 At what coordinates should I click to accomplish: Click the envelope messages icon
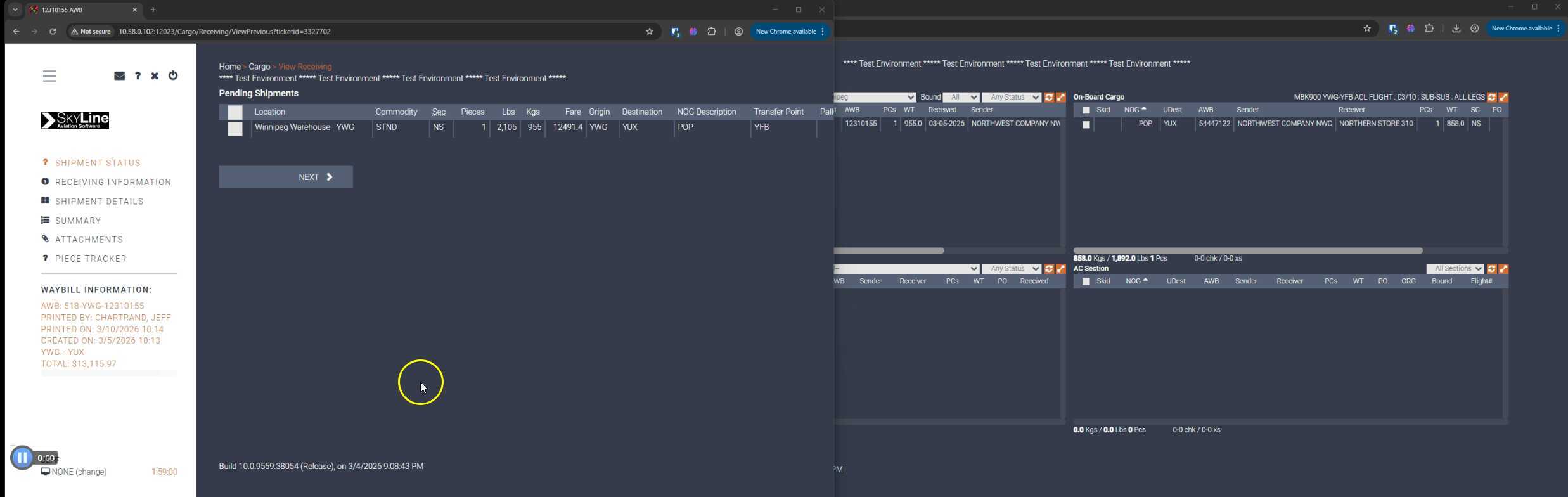click(119, 76)
